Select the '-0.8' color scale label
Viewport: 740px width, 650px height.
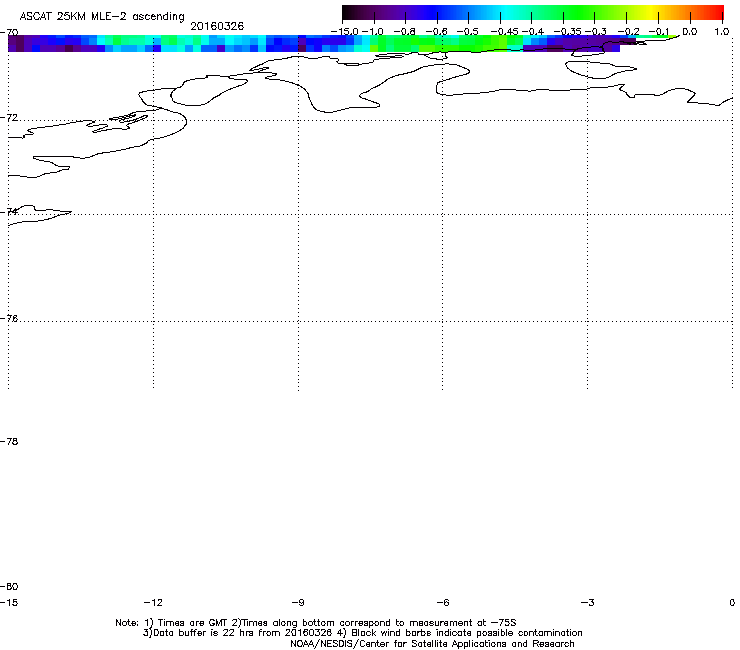[404, 32]
